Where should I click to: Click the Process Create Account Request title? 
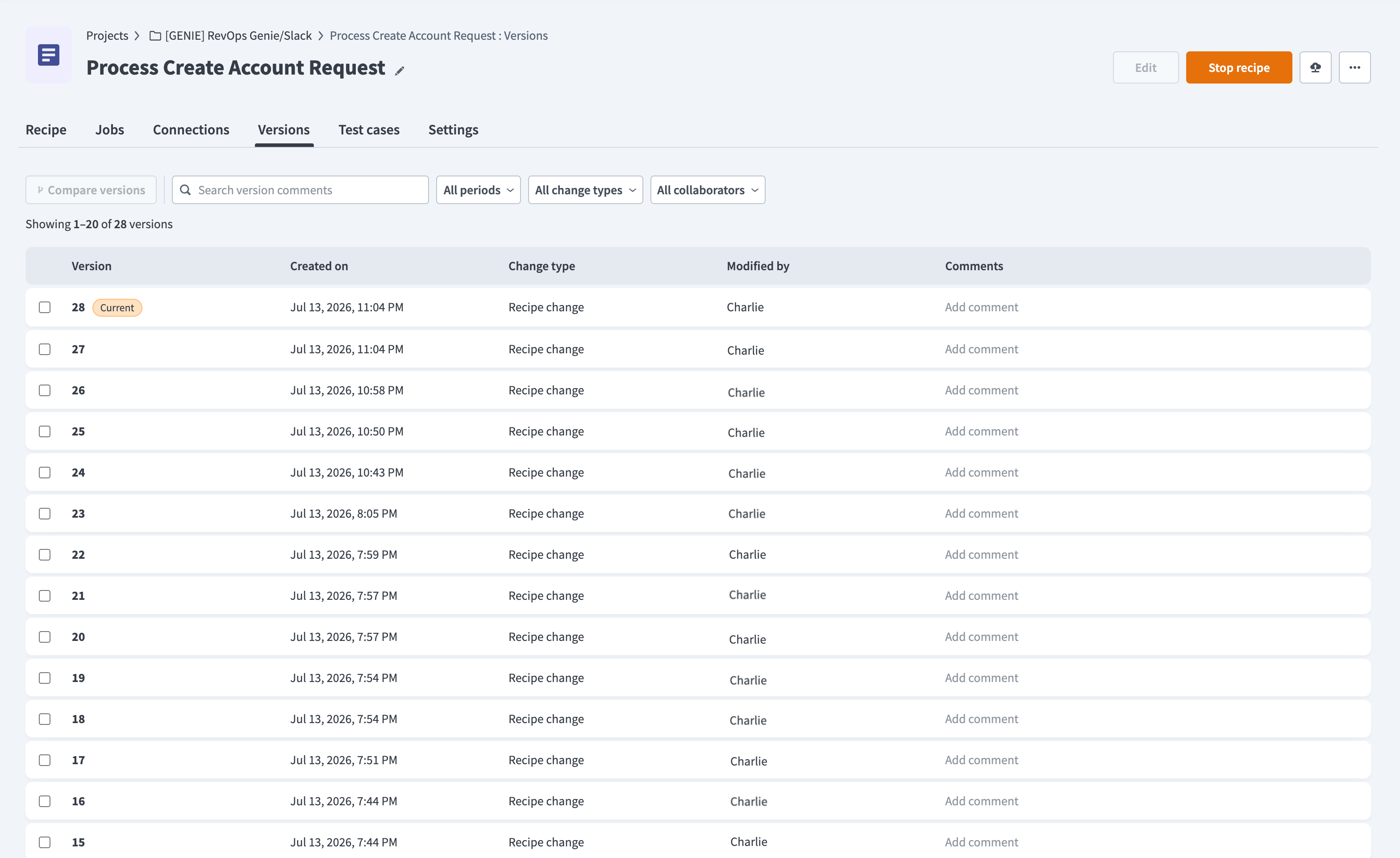click(x=236, y=67)
